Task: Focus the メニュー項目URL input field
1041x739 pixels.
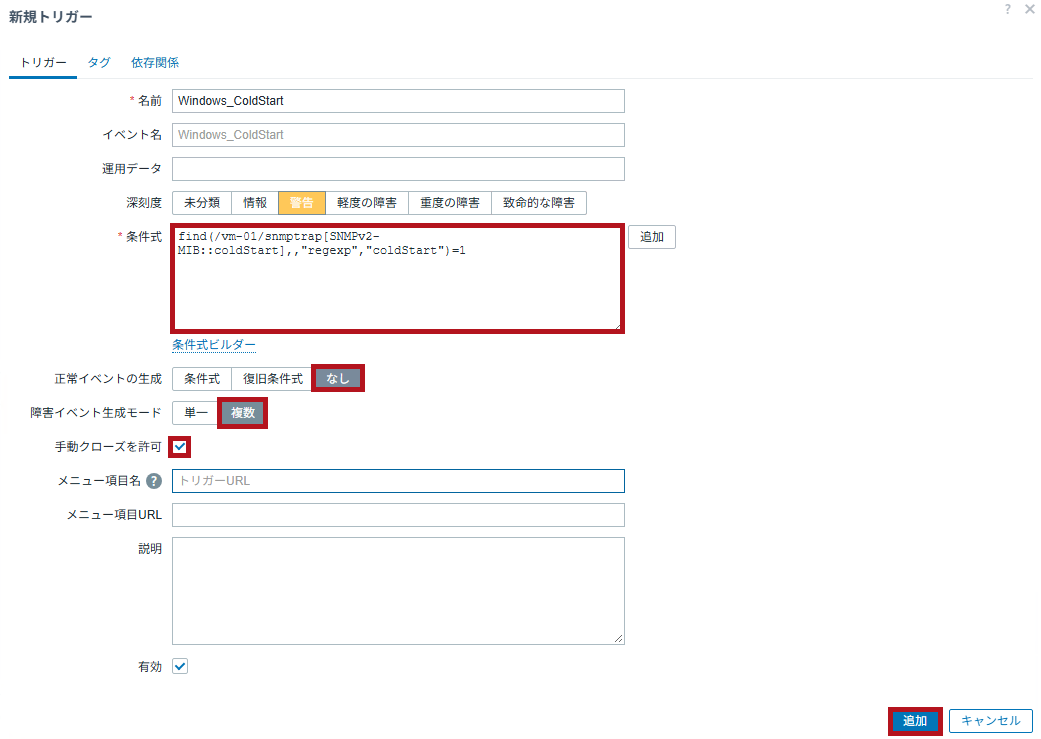Action: coord(398,515)
